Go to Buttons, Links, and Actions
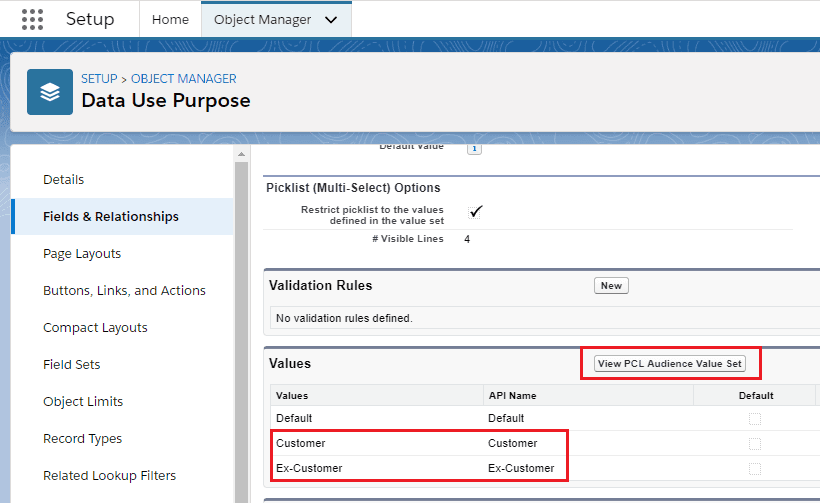This screenshot has height=503, width=821. pyautogui.click(x=124, y=291)
